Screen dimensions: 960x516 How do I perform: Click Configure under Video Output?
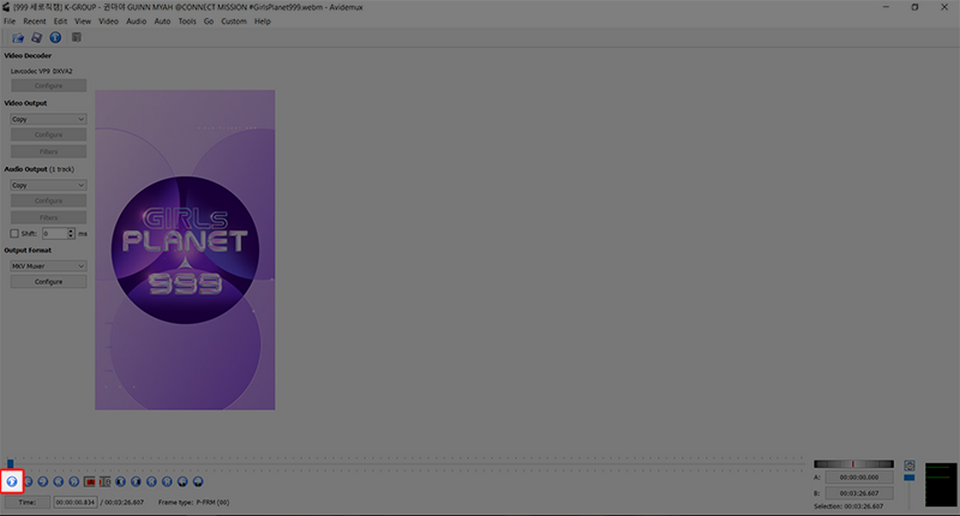tap(48, 135)
